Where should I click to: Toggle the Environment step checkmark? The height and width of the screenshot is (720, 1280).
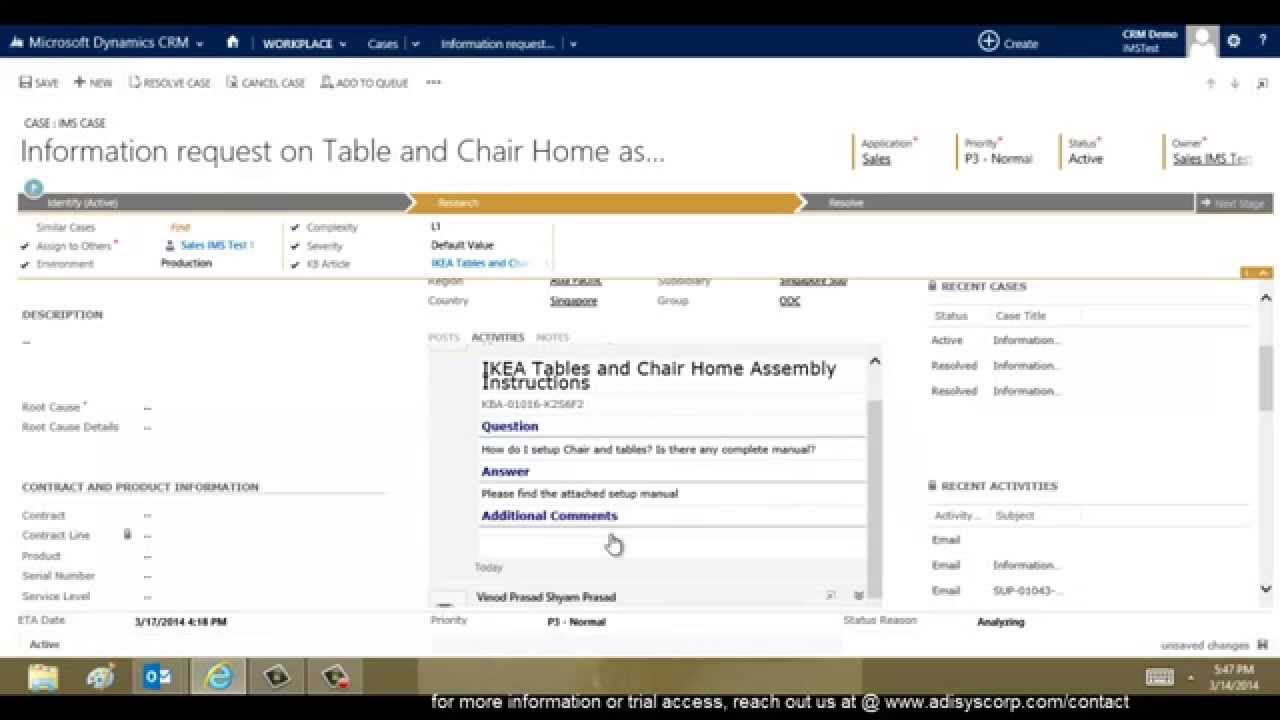25,264
